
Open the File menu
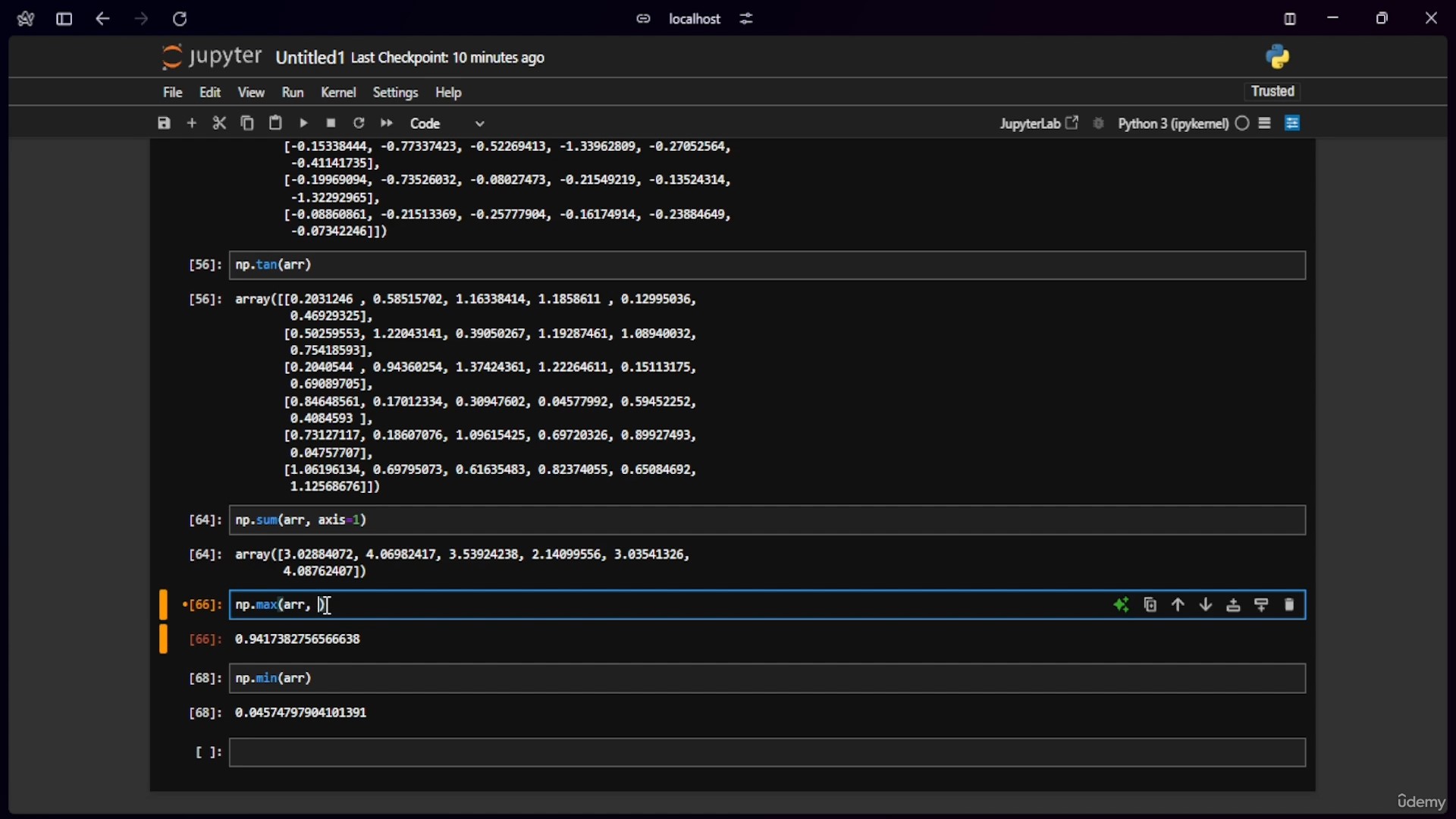pos(173,93)
